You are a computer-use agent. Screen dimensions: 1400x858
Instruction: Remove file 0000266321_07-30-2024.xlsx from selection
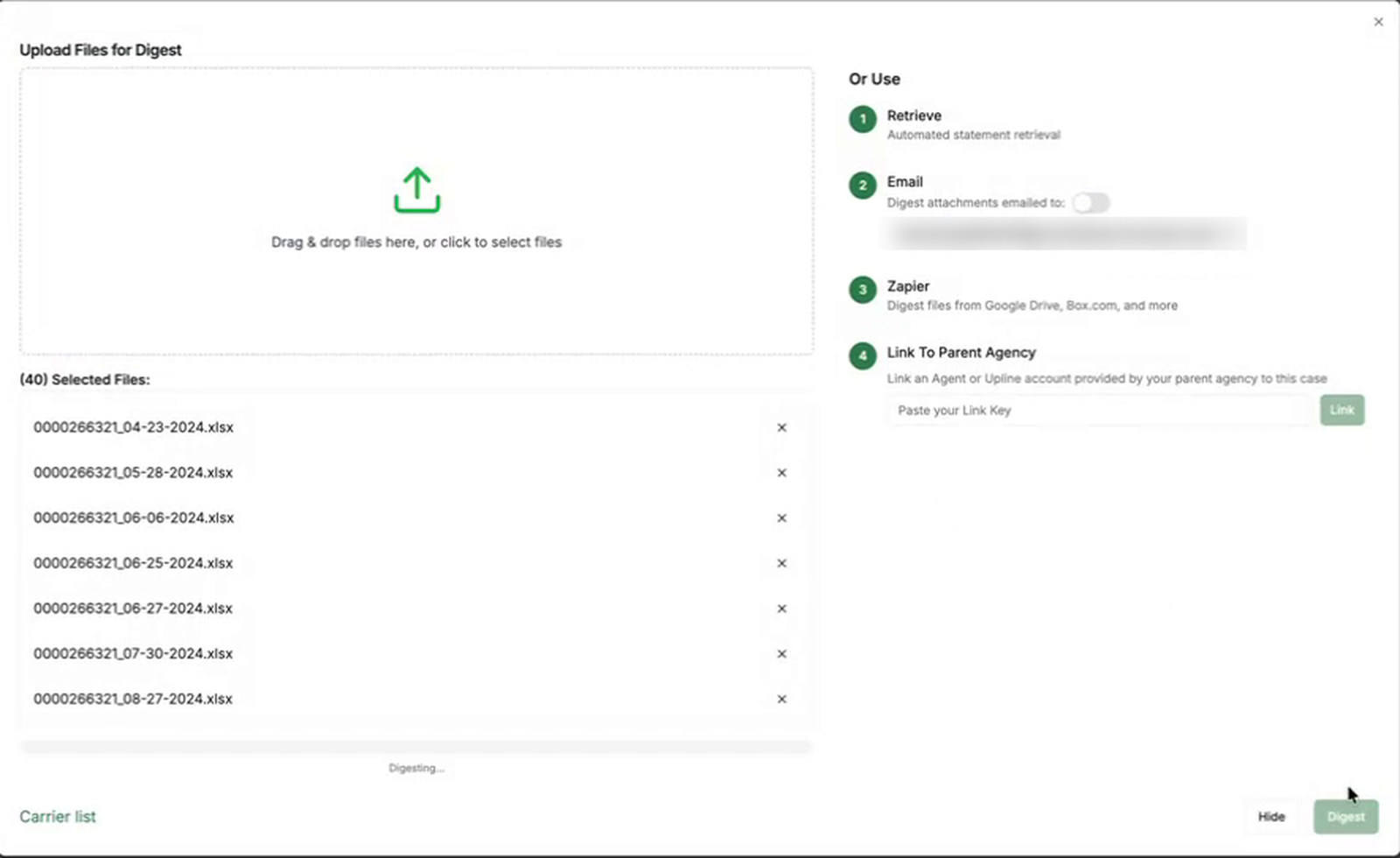click(781, 654)
